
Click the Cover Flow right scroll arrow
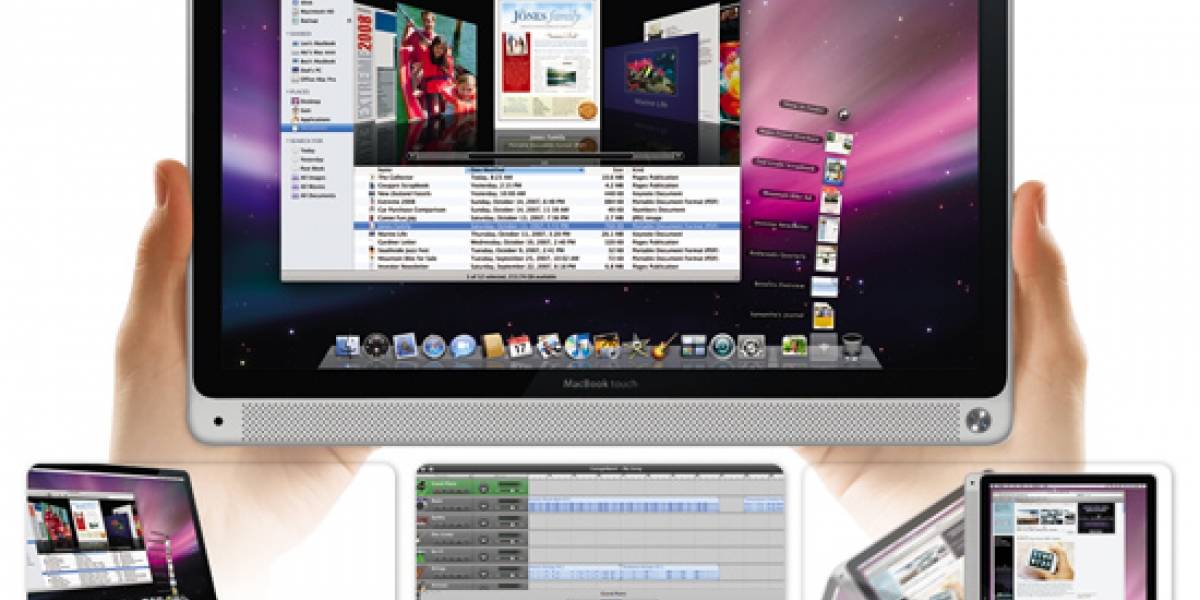point(678,156)
